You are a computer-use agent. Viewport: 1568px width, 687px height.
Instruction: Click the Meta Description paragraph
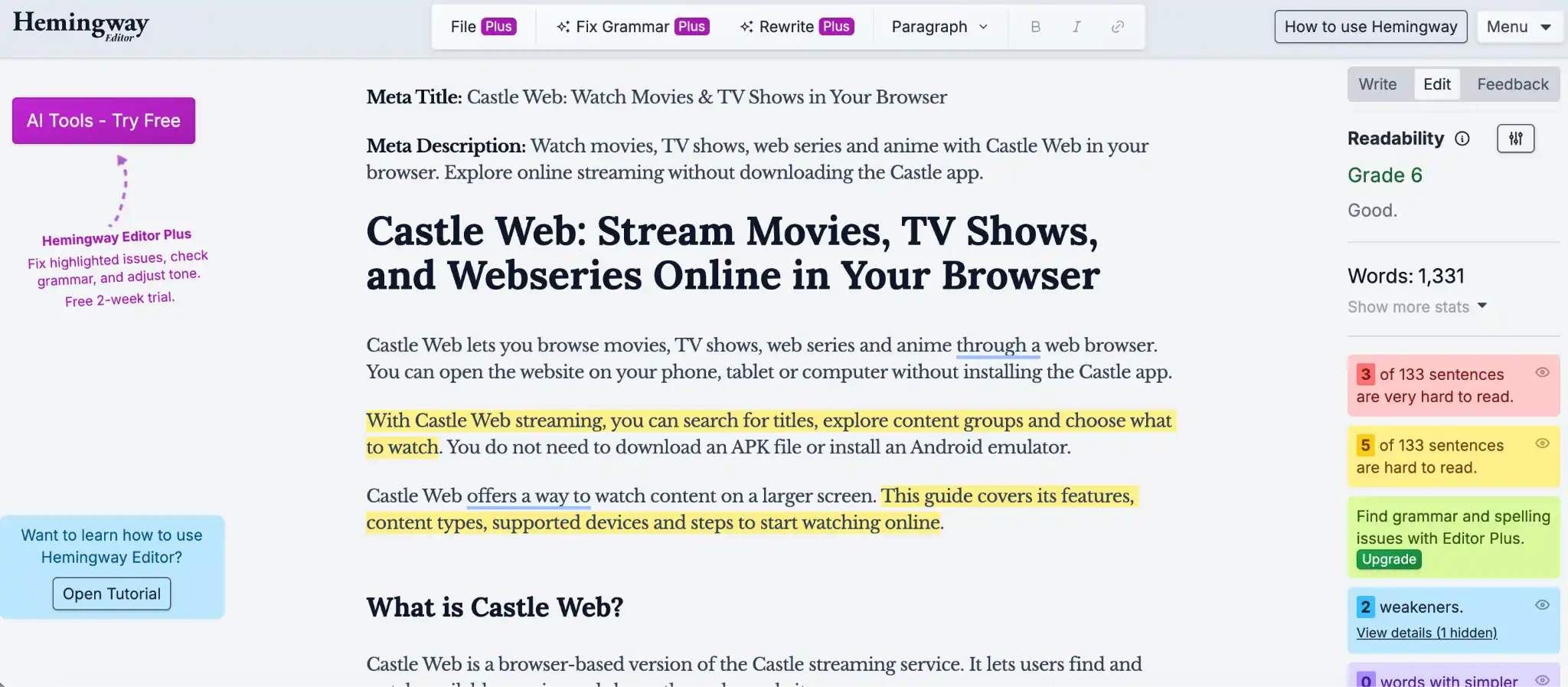click(758, 159)
